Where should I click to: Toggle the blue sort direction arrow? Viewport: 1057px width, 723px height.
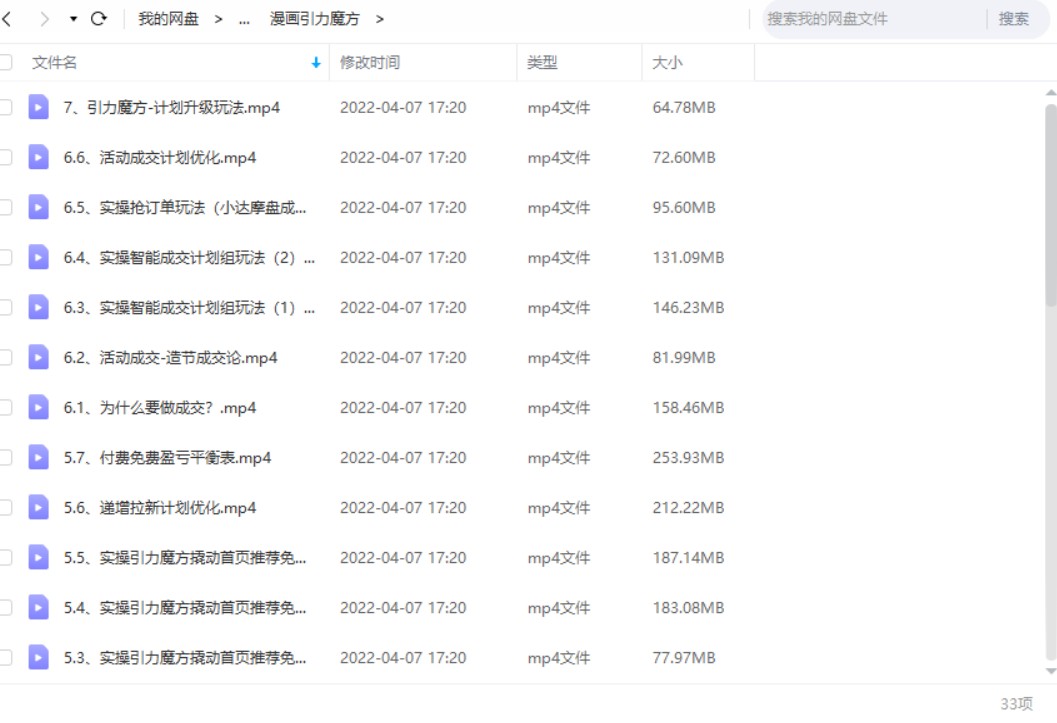pyautogui.click(x=315, y=63)
